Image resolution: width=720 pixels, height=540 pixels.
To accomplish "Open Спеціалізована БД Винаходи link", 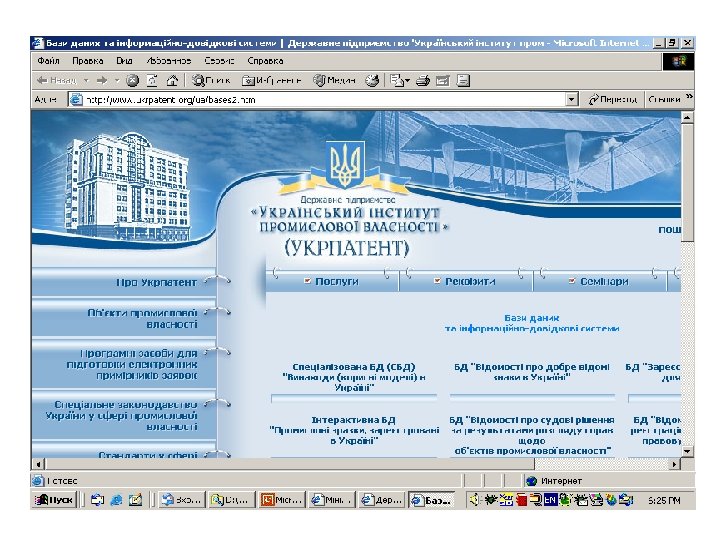I will pyautogui.click(x=354, y=377).
